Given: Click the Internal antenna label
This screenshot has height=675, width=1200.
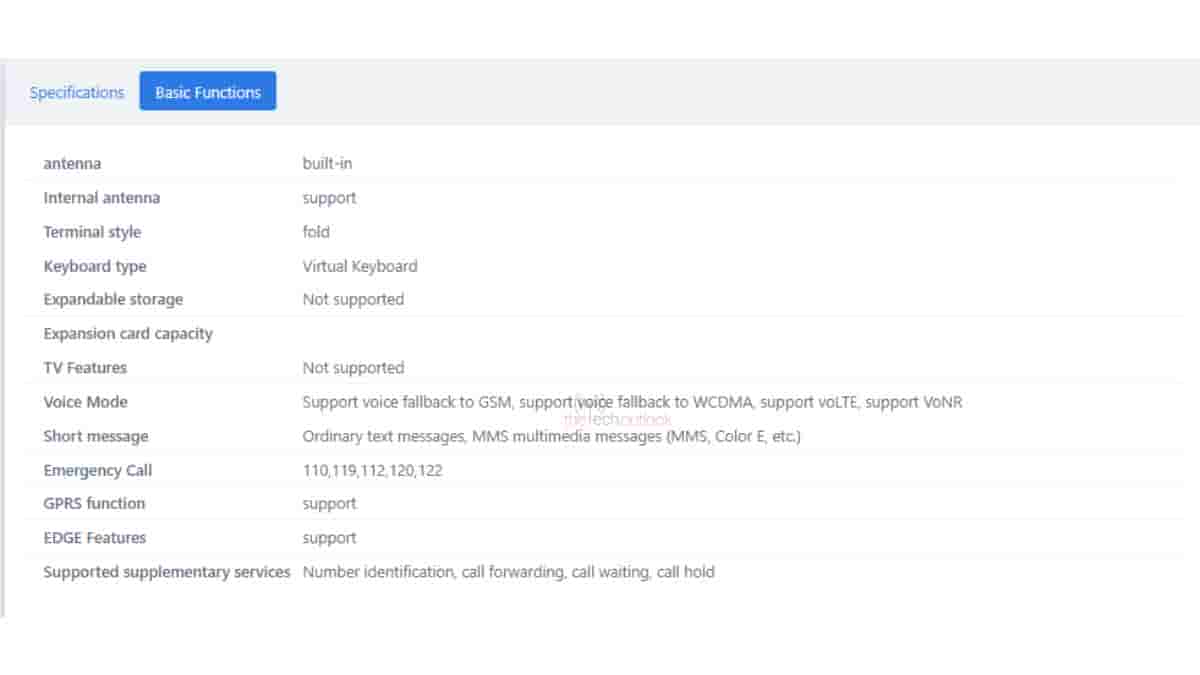Looking at the screenshot, I should point(101,198).
